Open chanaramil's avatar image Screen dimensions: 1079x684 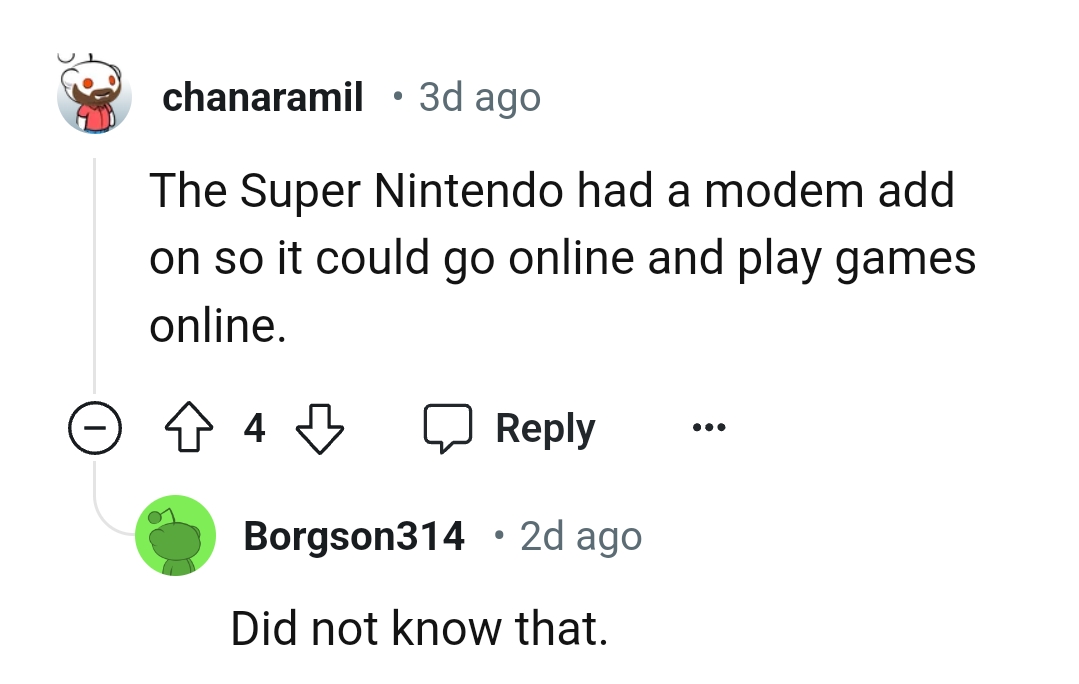(x=95, y=96)
